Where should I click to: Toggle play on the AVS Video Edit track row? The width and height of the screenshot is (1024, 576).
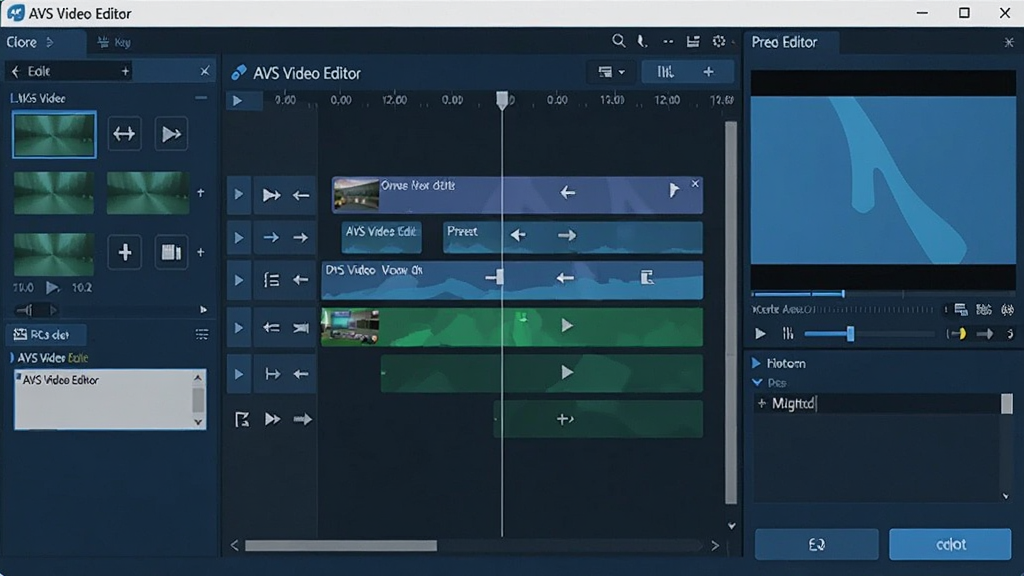tap(238, 238)
